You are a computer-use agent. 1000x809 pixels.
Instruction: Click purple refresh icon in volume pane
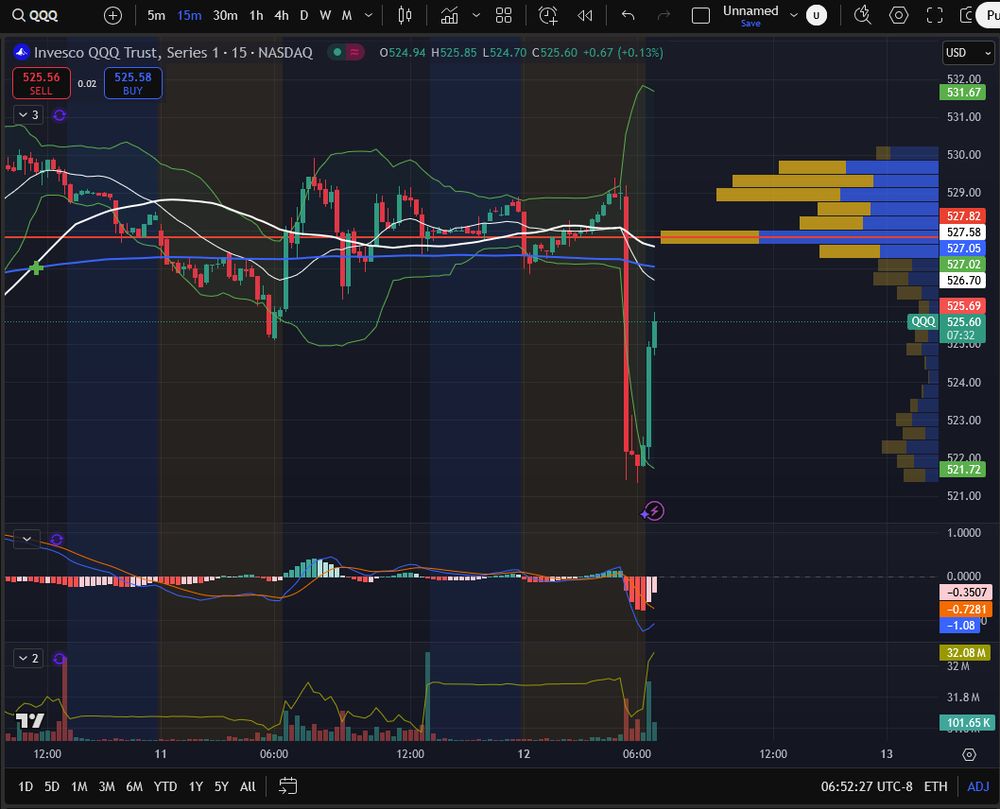(x=59, y=659)
